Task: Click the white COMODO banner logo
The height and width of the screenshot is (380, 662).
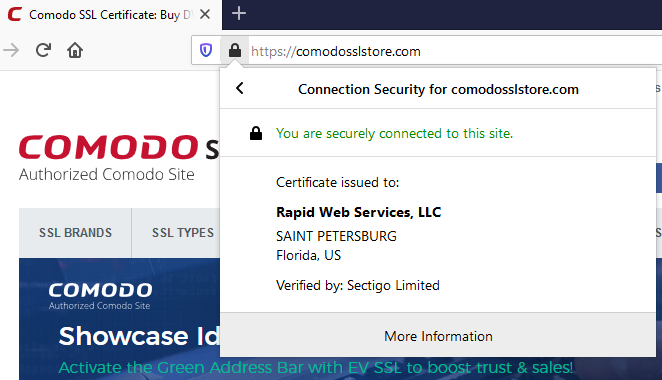Action: click(100, 290)
